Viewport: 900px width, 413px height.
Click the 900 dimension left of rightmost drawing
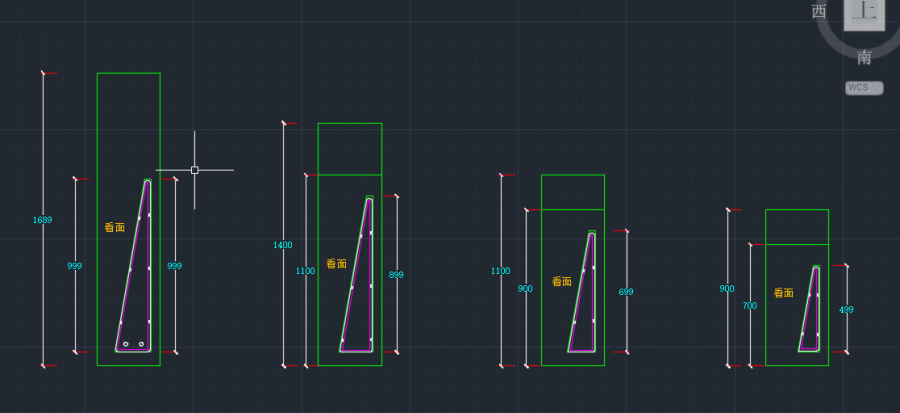[x=727, y=289]
